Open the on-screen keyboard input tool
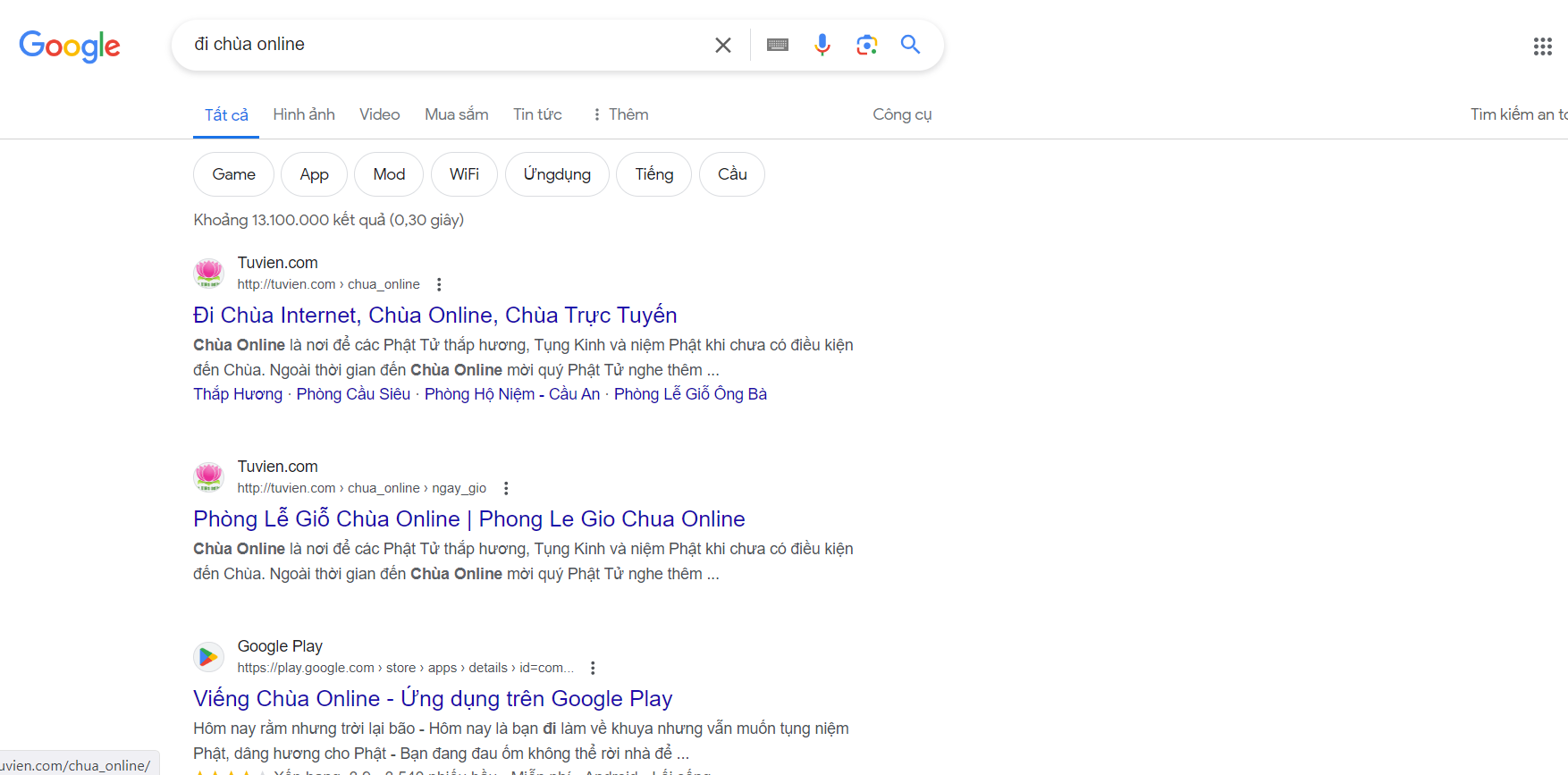Image resolution: width=1568 pixels, height=775 pixels. pyautogui.click(x=777, y=45)
